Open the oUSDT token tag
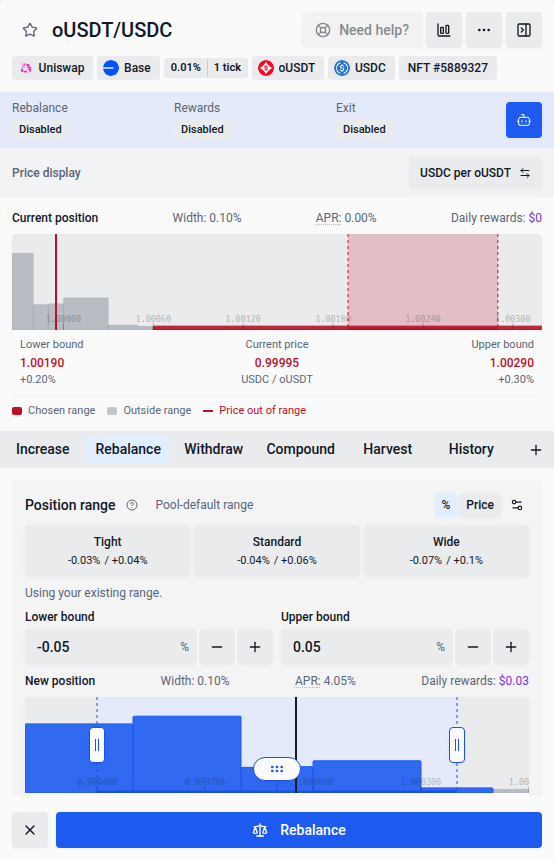 click(288, 68)
